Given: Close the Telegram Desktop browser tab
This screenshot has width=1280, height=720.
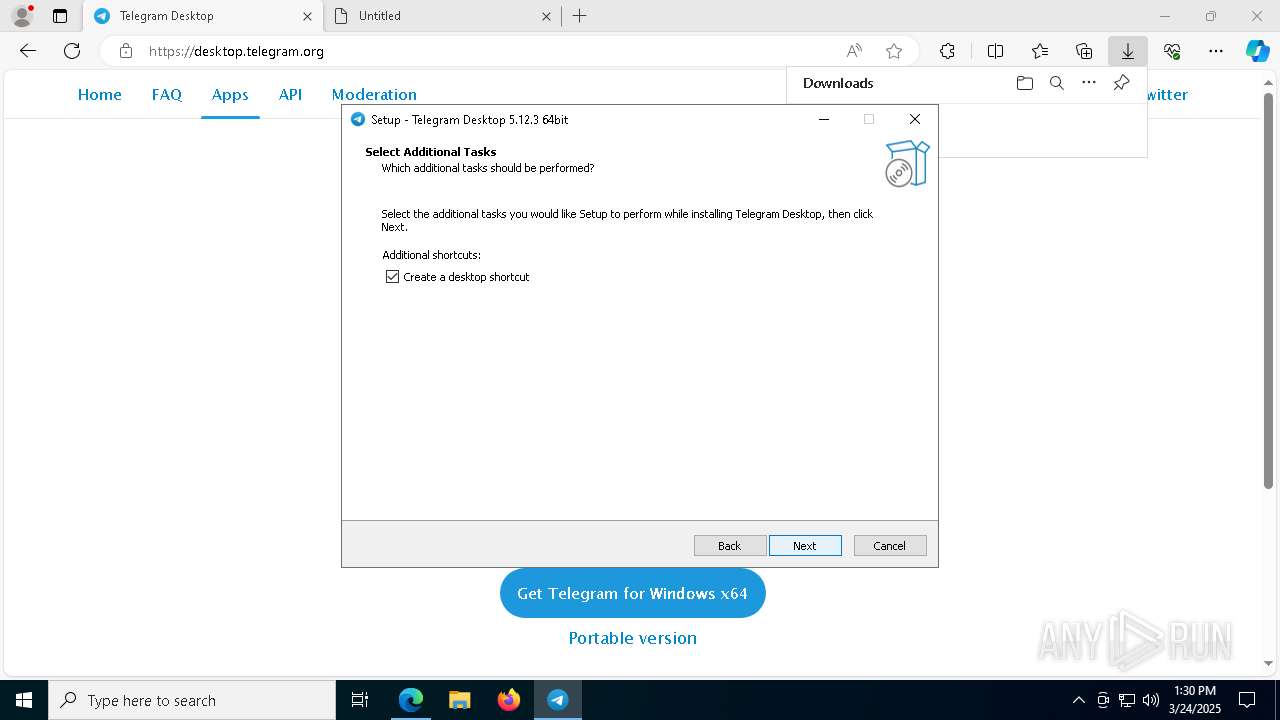Looking at the screenshot, I should (307, 16).
